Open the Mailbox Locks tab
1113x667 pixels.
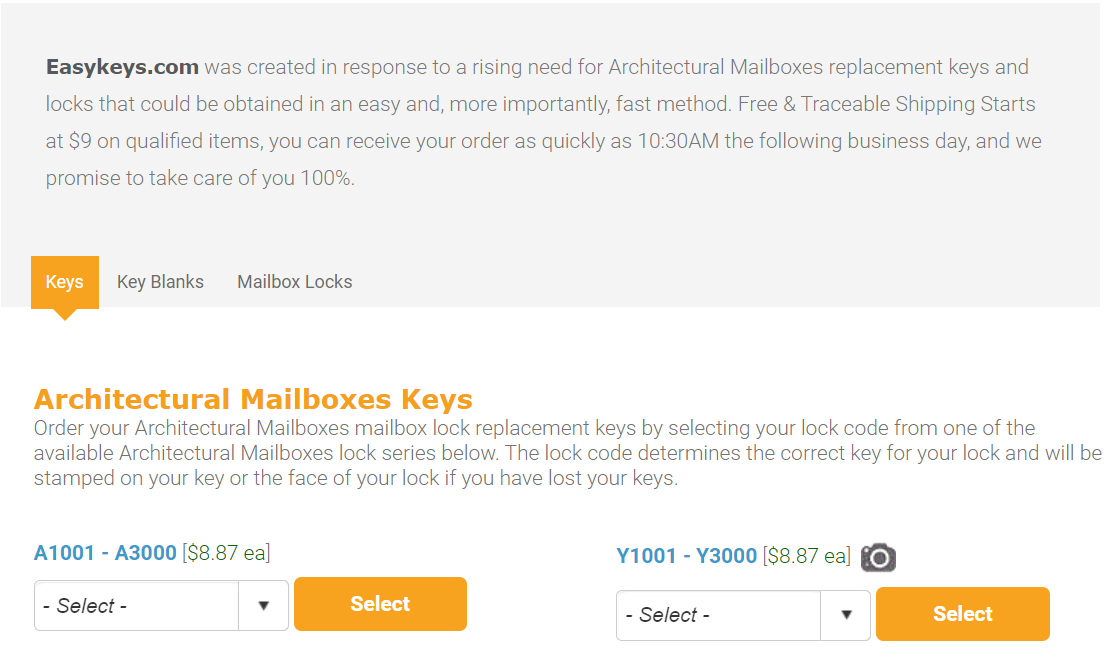pos(295,282)
